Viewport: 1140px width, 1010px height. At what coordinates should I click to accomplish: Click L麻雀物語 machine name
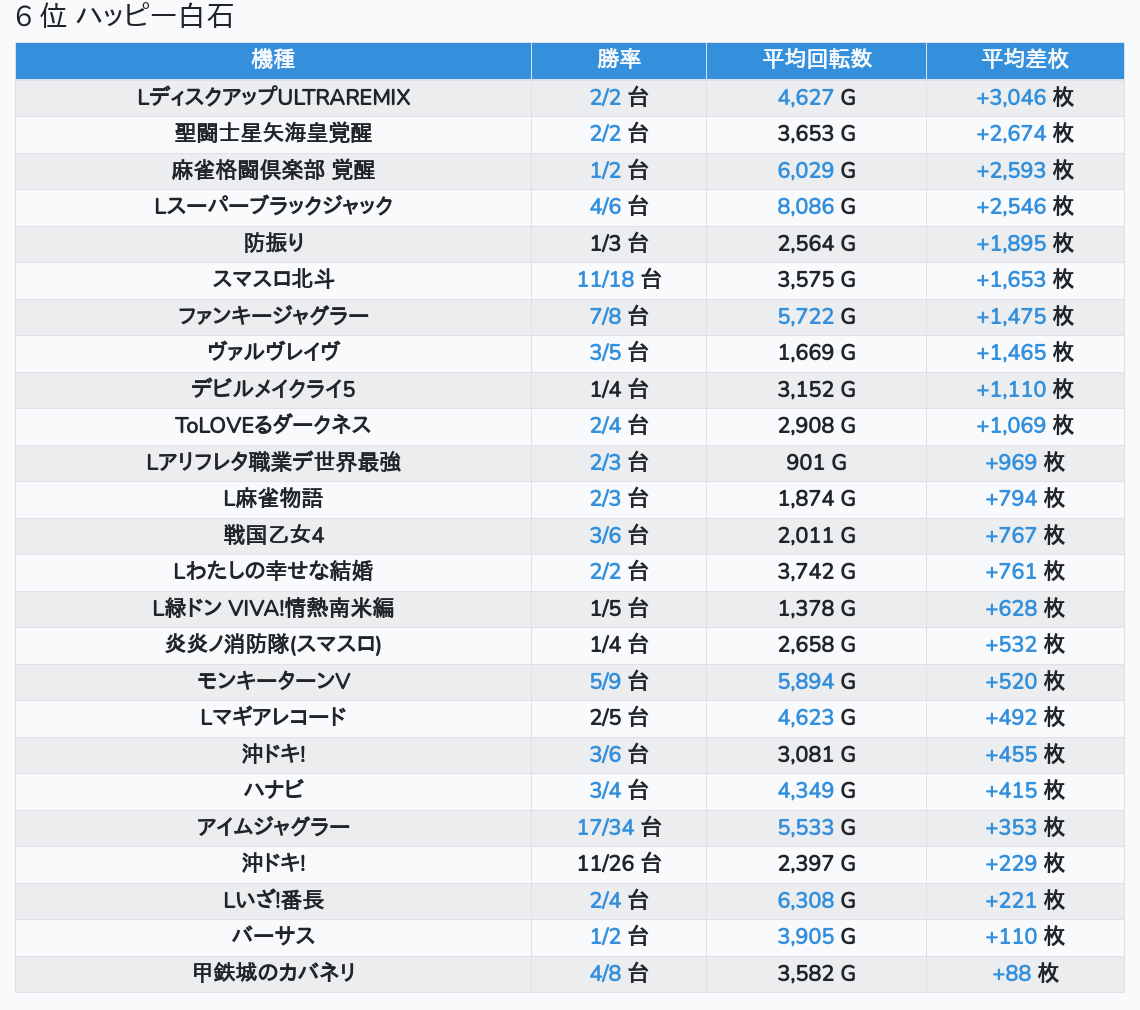pos(273,499)
